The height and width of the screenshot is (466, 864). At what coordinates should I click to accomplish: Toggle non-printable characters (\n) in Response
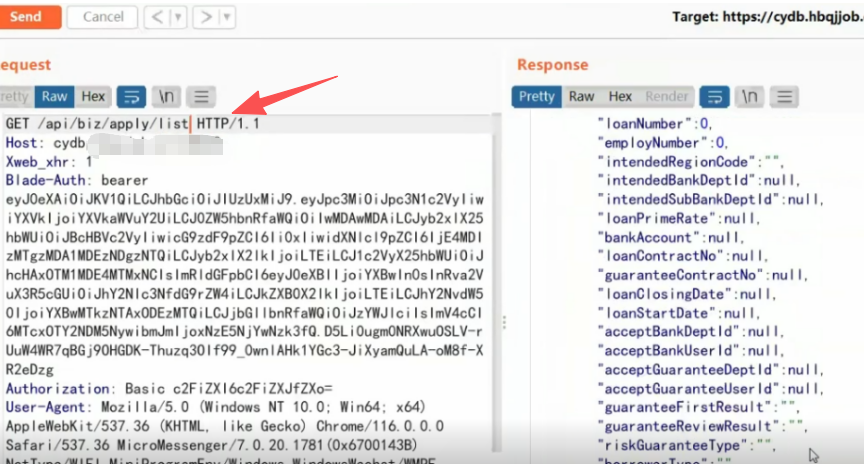(x=749, y=97)
